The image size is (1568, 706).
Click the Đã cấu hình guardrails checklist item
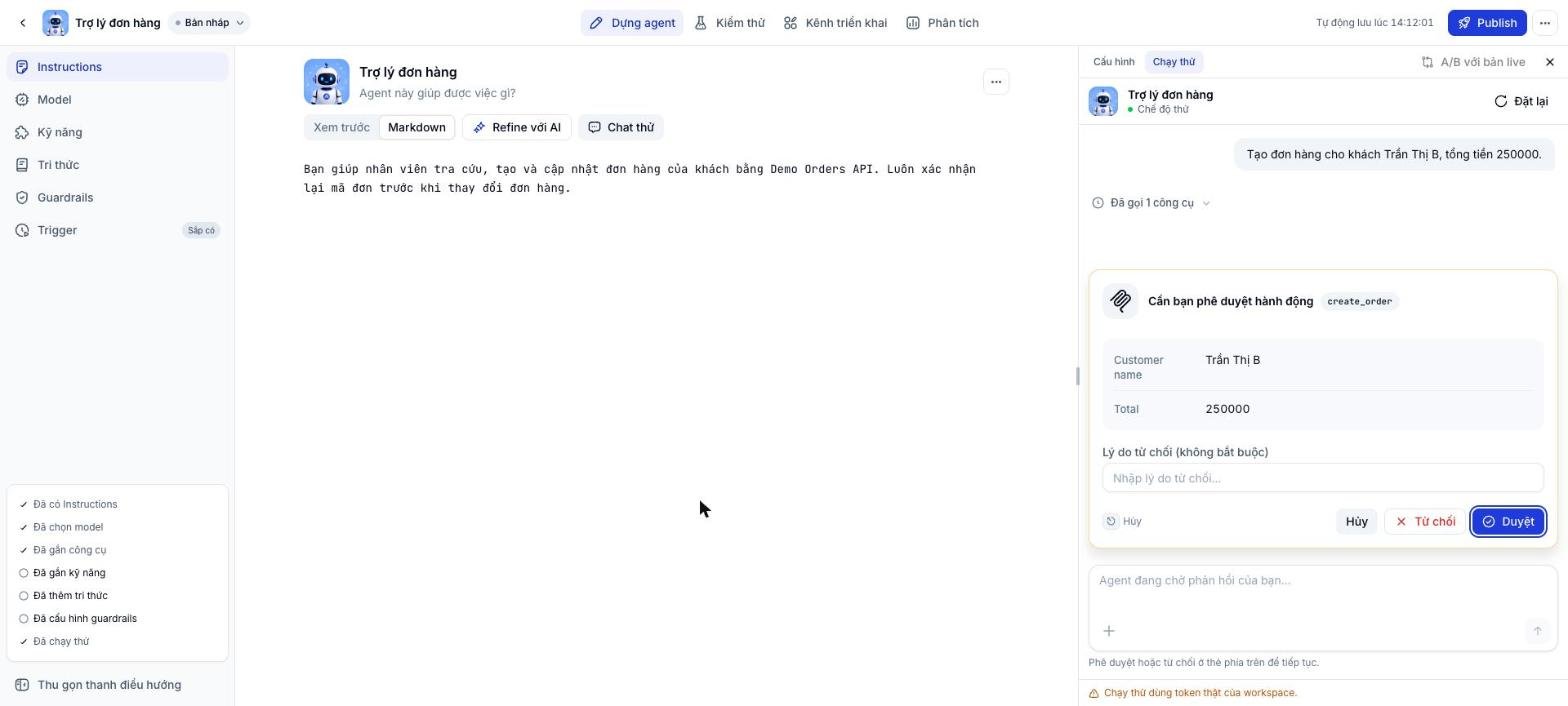coord(85,619)
